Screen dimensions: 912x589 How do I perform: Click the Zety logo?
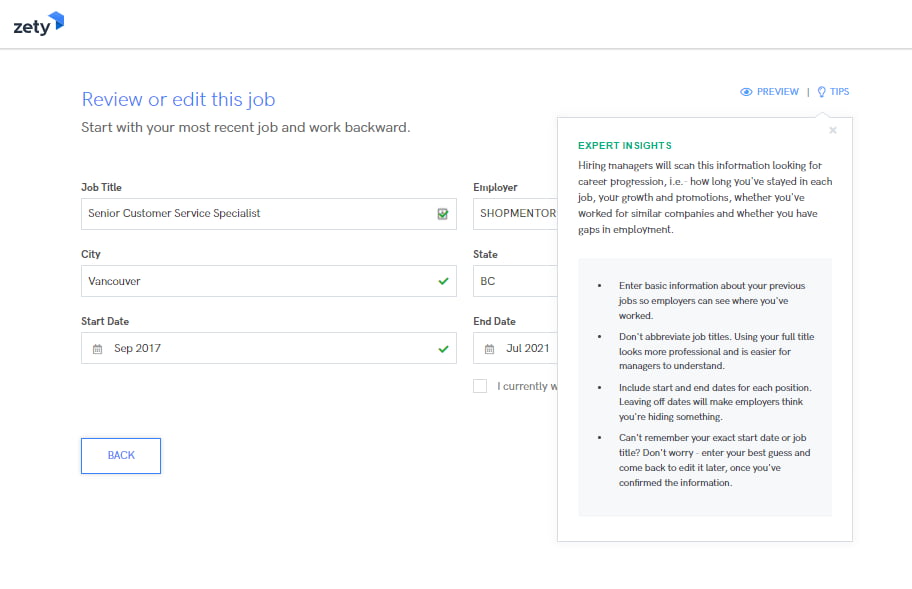pos(38,24)
